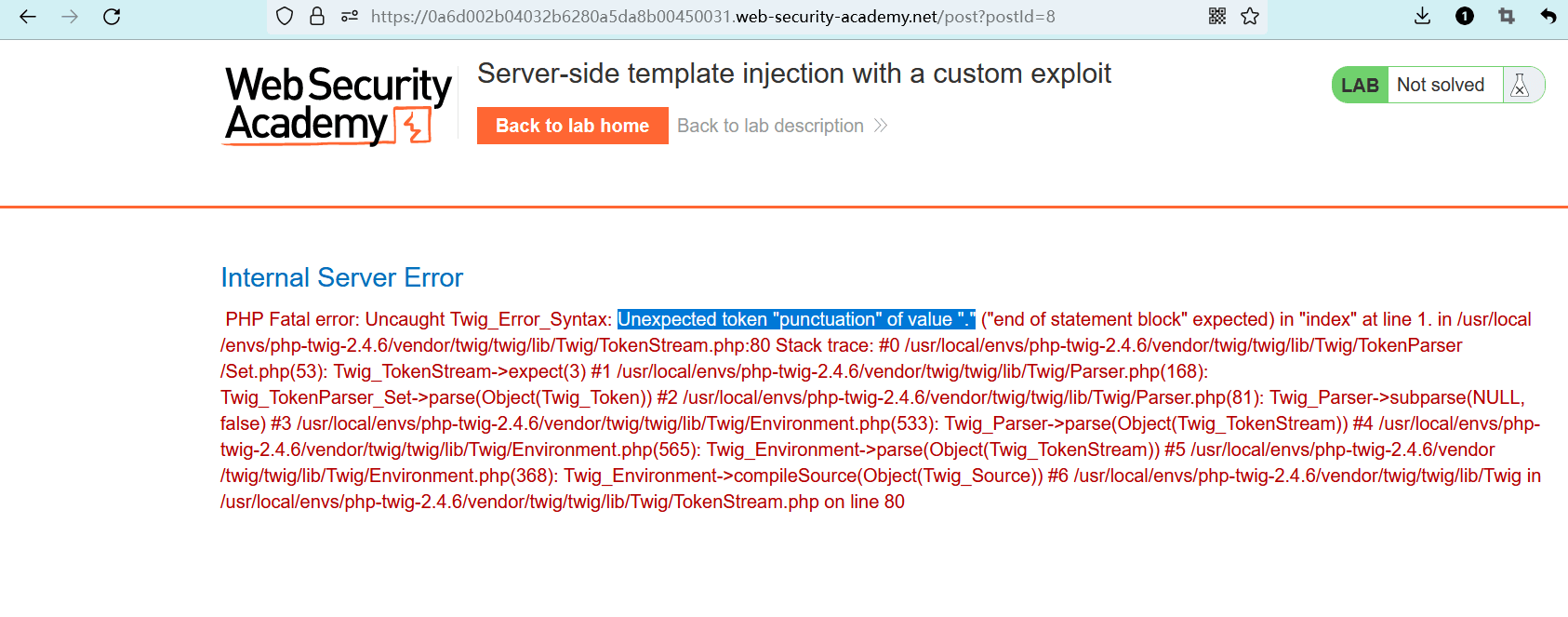The height and width of the screenshot is (617, 1568).
Task: Click the QR code icon in address bar
Action: coord(1217,17)
